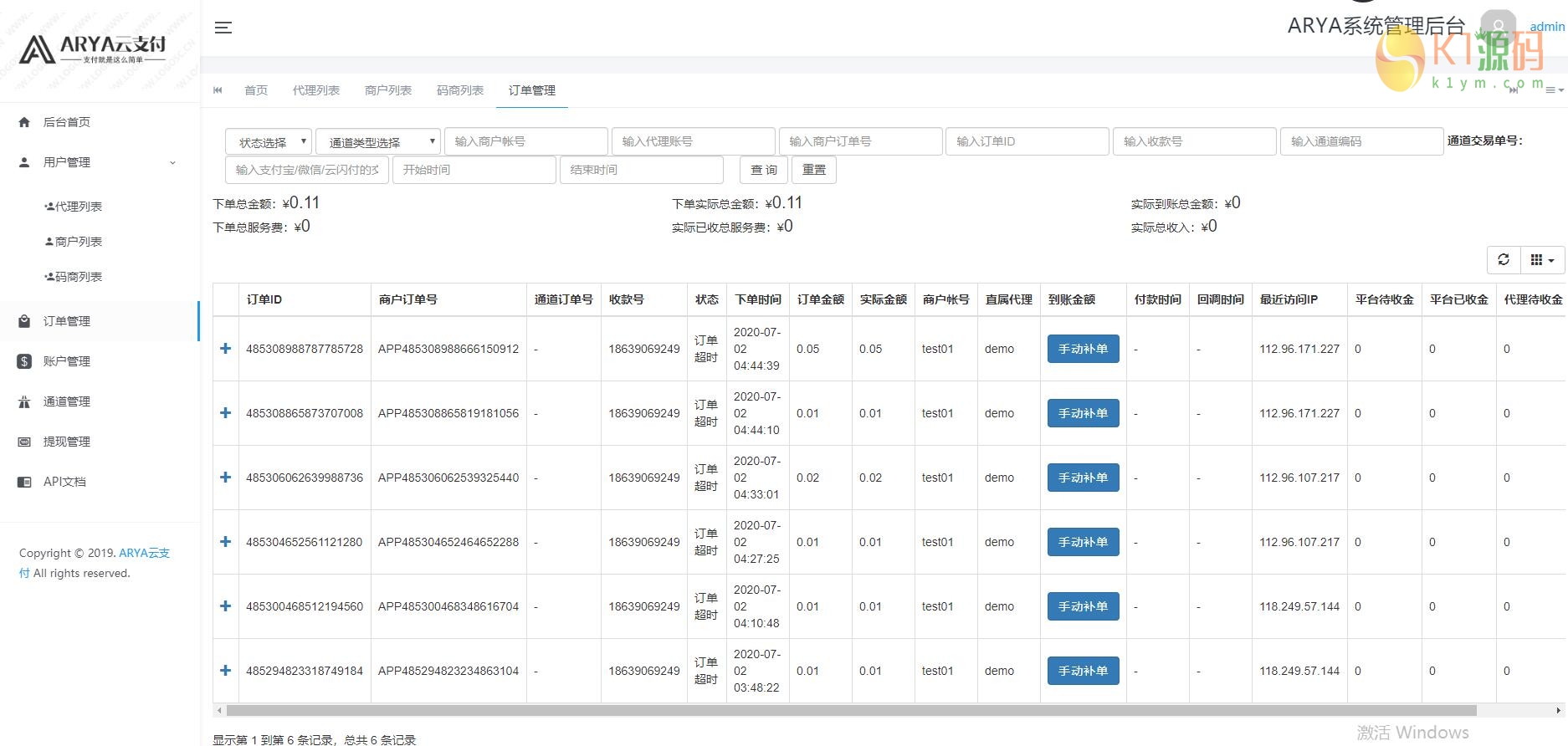Click the hamburger menu toggle icon
The image size is (1568, 746).
(x=223, y=28)
